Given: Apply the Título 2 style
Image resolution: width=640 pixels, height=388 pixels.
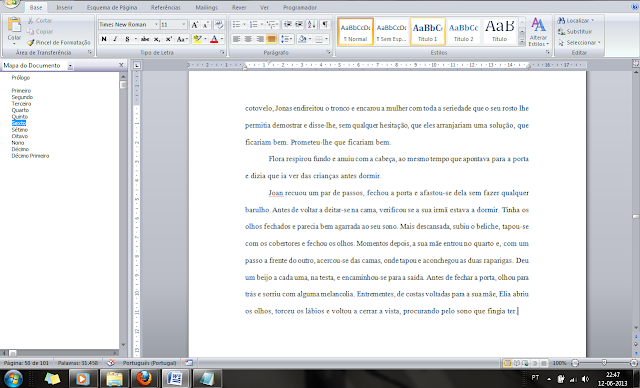Looking at the screenshot, I should pos(463,31).
